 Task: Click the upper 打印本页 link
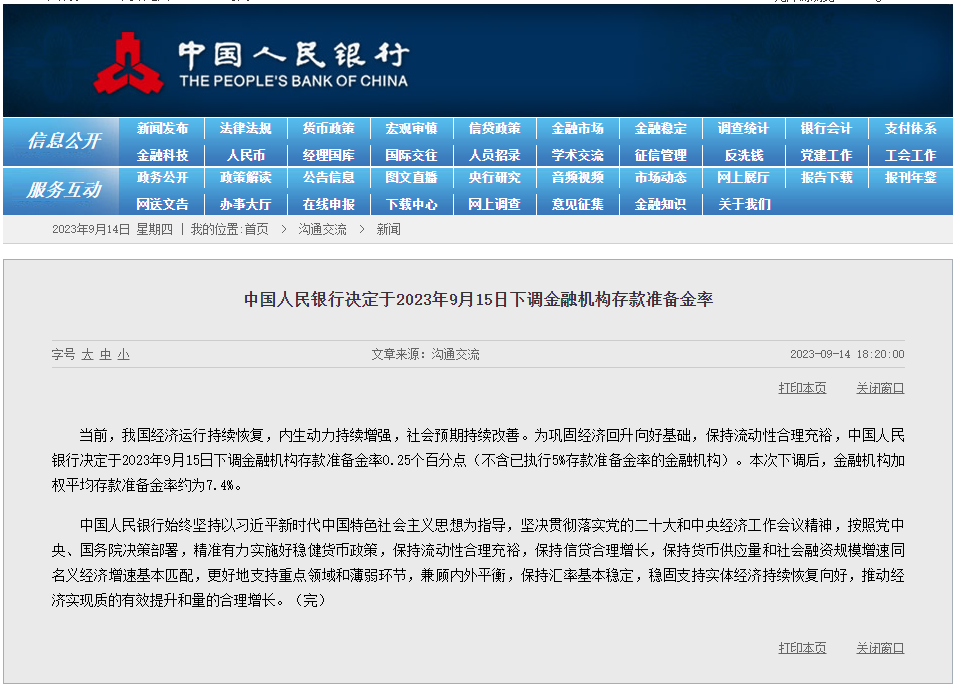pos(802,388)
